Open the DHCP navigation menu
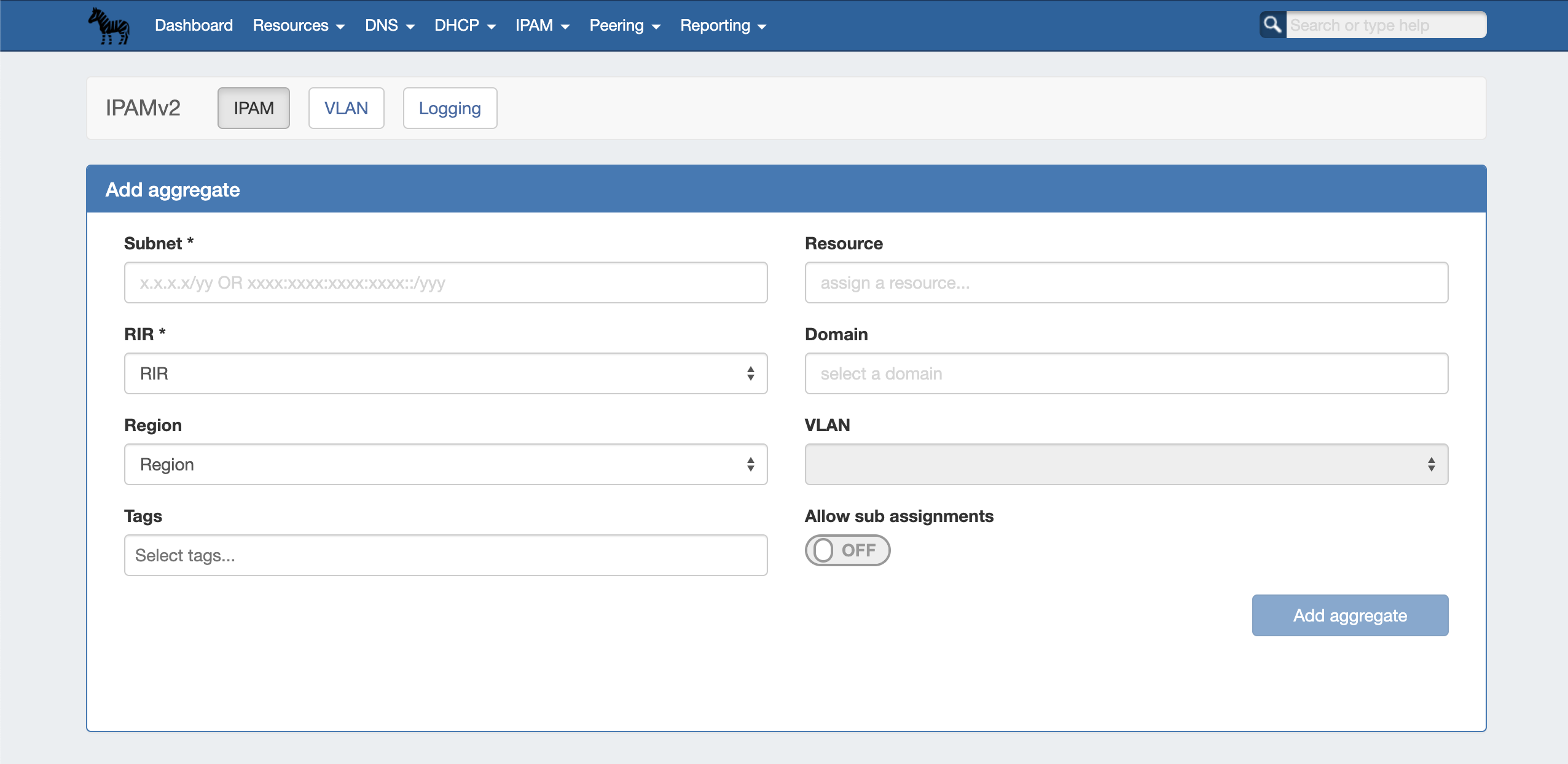Screen dimensions: 1568x764 (x=465, y=26)
